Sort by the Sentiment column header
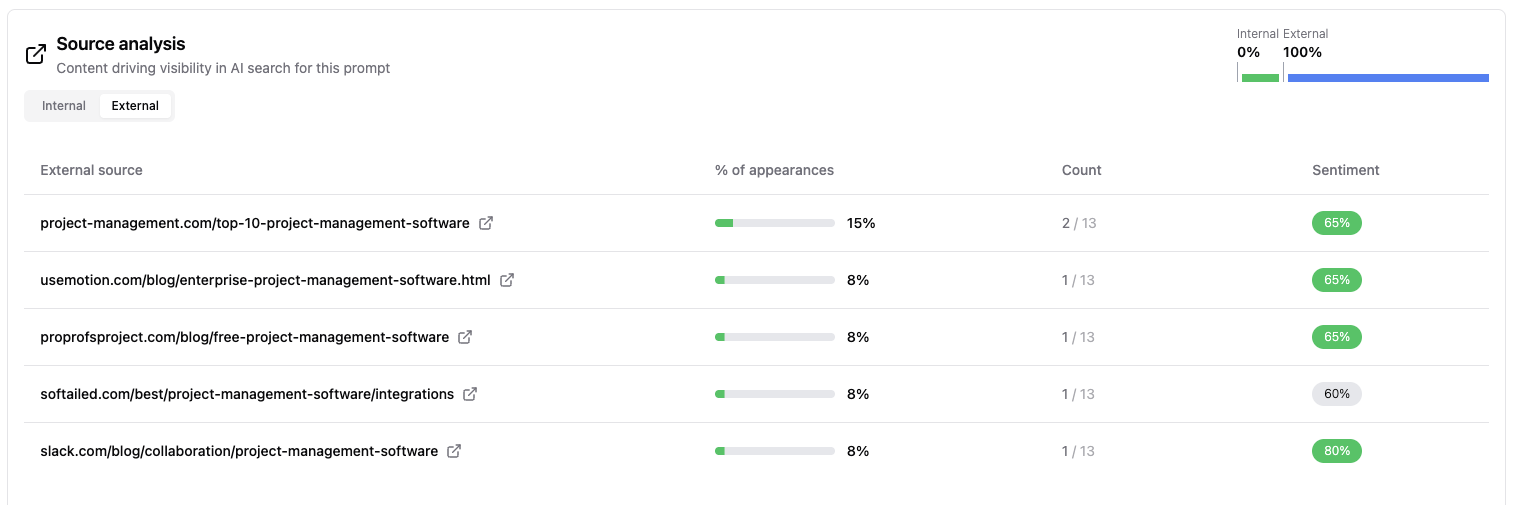 pos(1345,170)
